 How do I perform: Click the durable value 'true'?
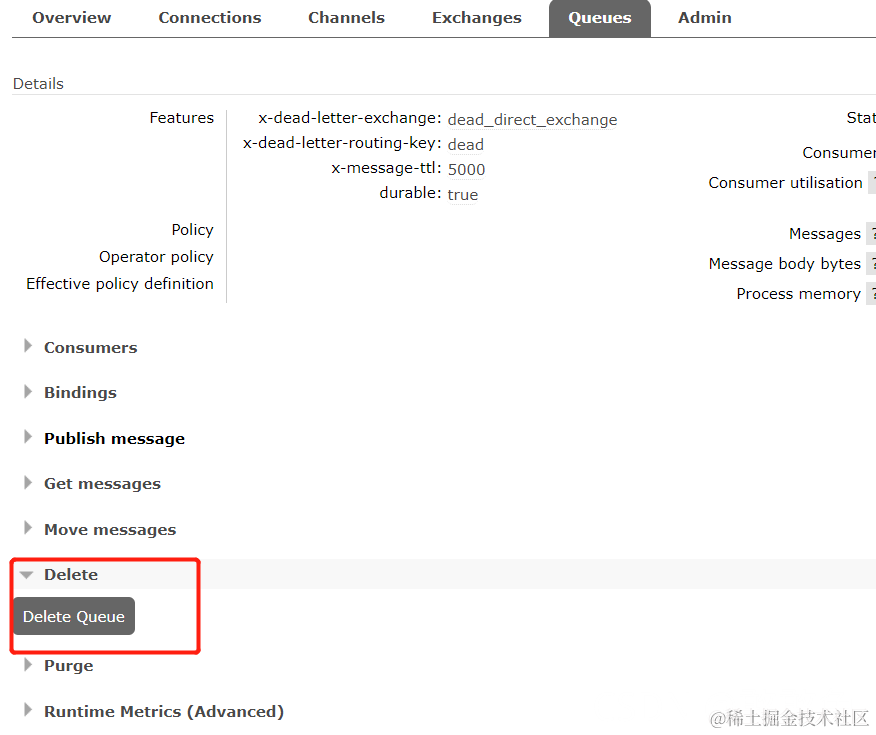pos(463,194)
